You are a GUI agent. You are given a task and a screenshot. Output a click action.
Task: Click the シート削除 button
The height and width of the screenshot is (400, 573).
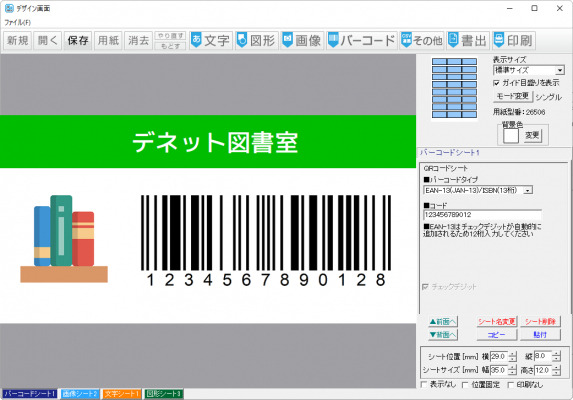click(540, 321)
